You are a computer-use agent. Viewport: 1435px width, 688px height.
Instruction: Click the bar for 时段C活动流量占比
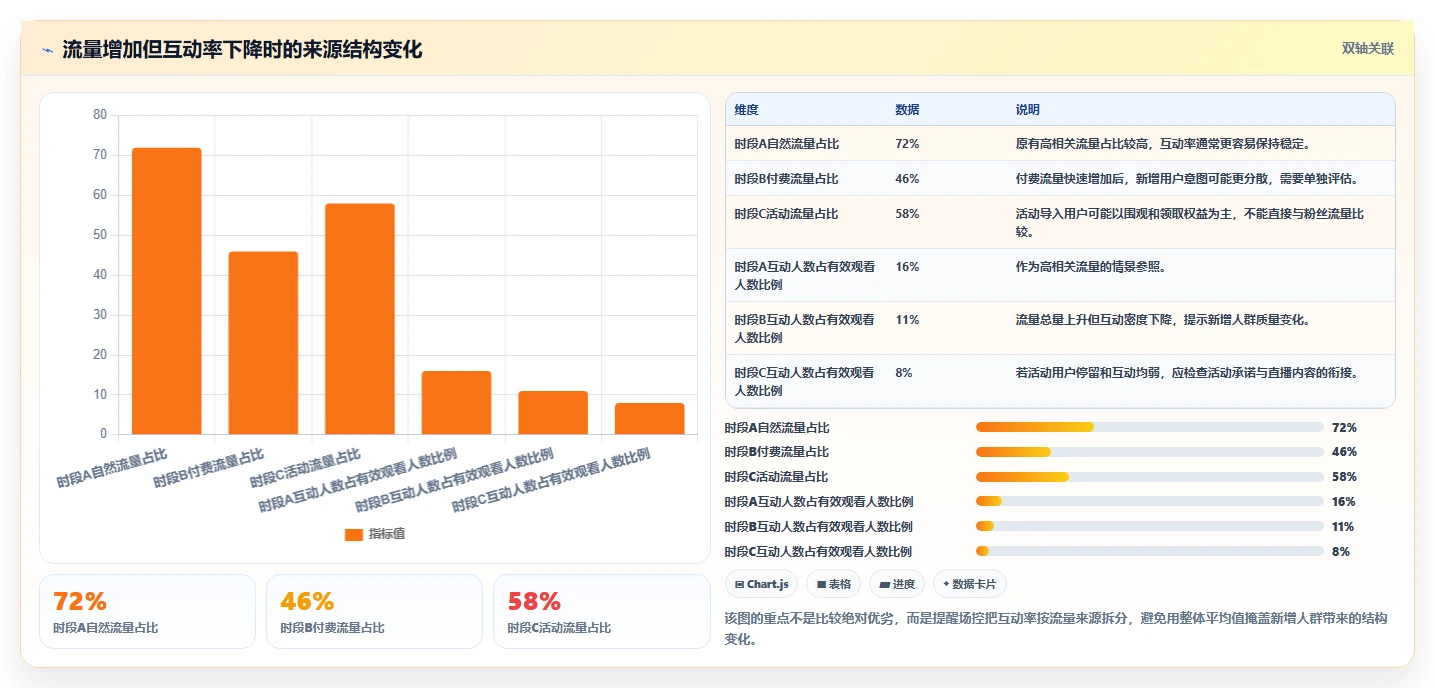[x=360, y=319]
